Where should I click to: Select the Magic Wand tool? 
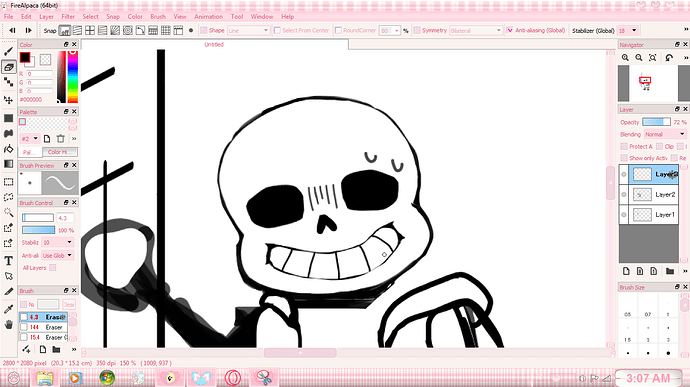pos(8,212)
